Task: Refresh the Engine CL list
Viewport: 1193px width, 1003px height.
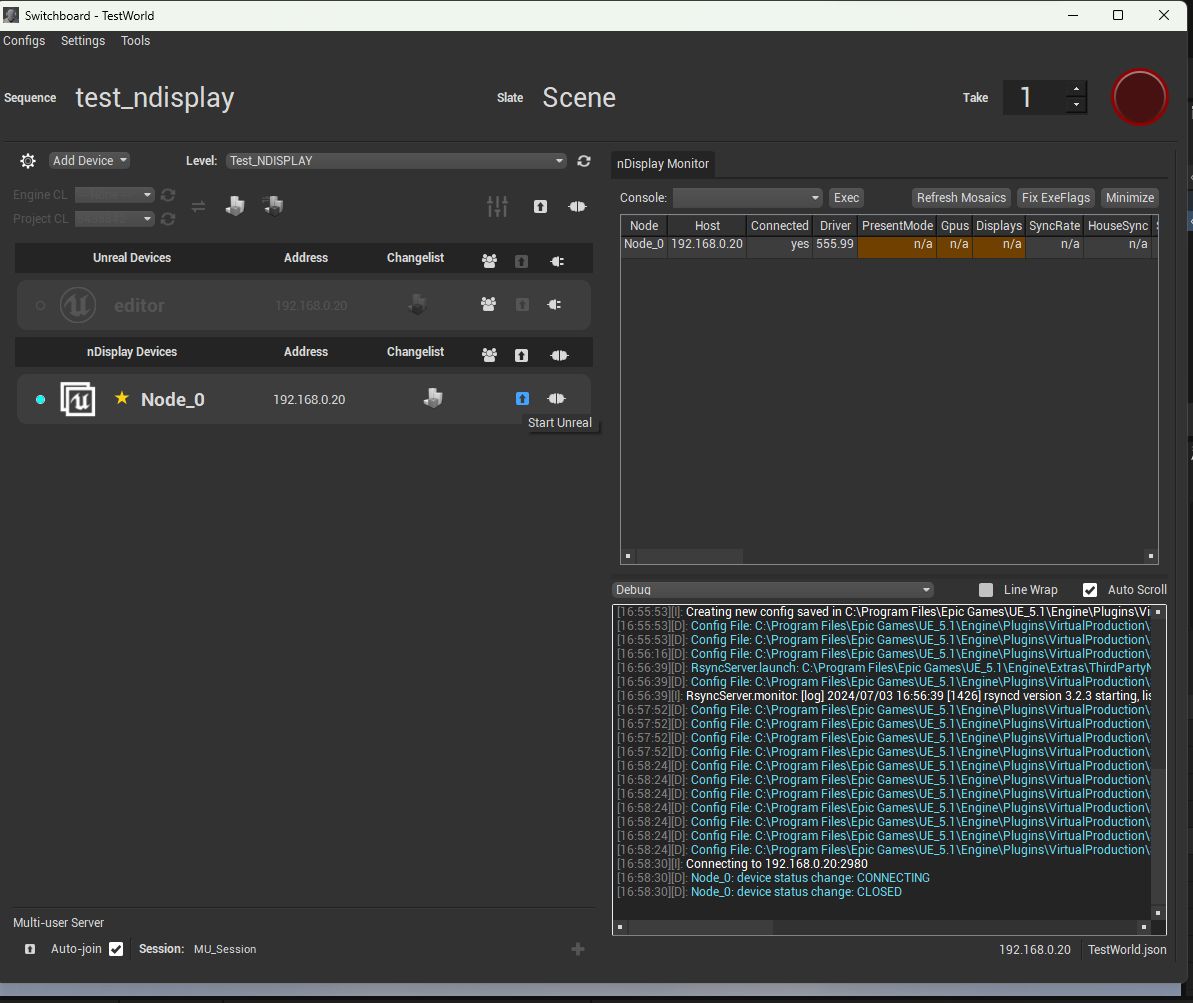Action: point(168,195)
